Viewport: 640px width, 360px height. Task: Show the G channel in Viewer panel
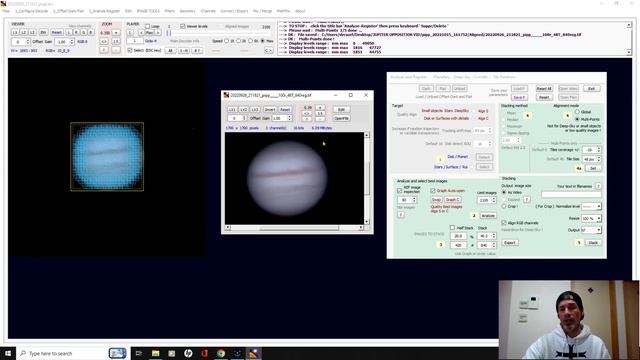click(84, 32)
